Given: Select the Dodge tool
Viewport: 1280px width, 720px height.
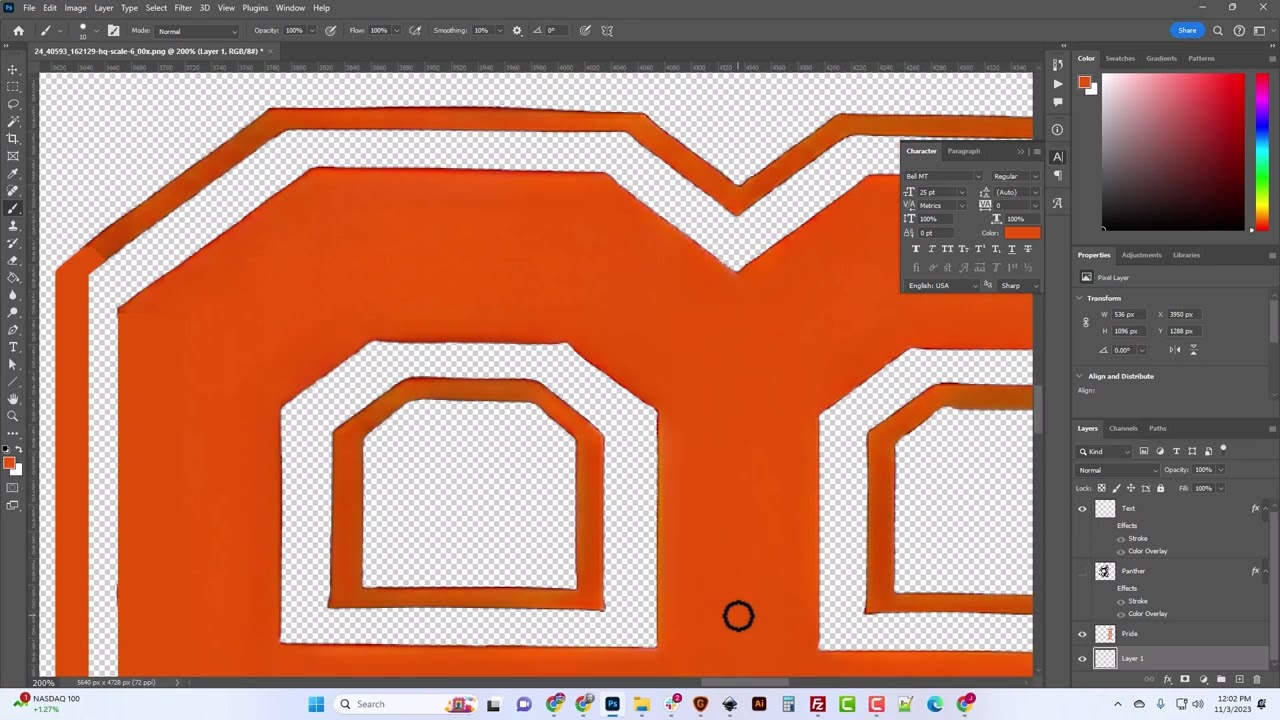Looking at the screenshot, I should tap(13, 312).
